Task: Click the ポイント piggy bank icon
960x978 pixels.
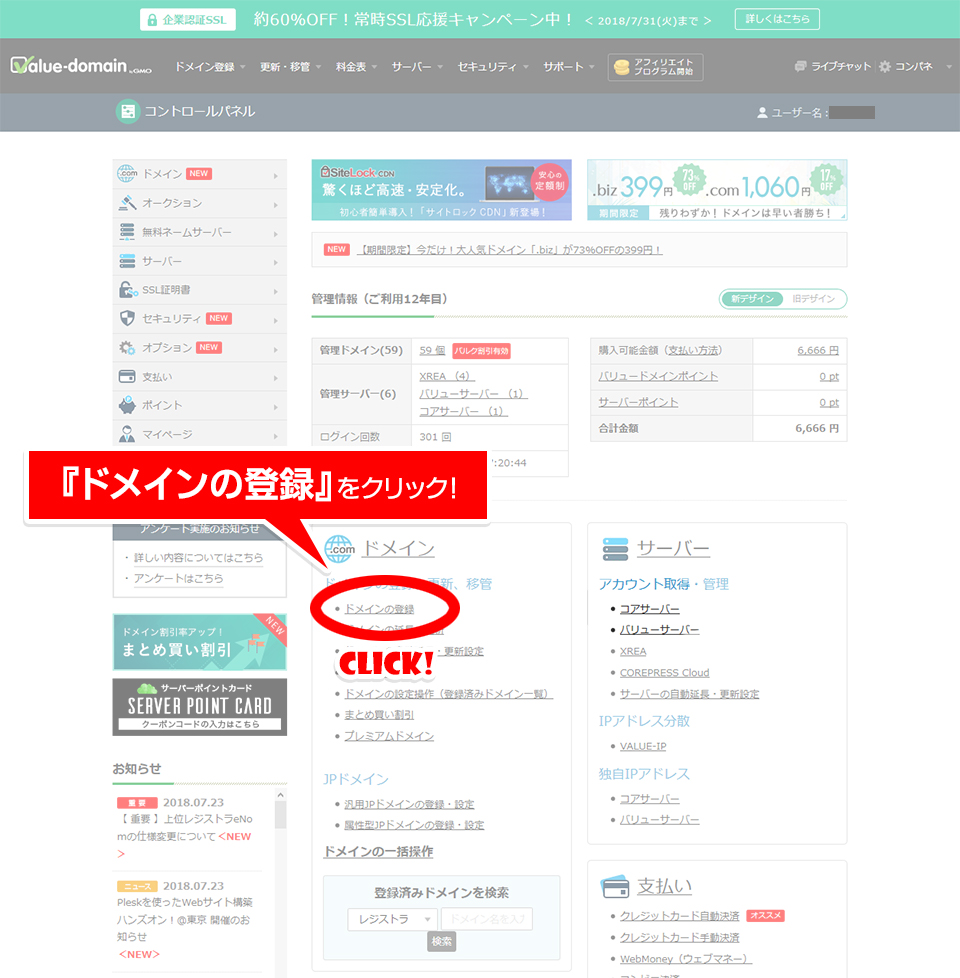Action: click(x=127, y=405)
